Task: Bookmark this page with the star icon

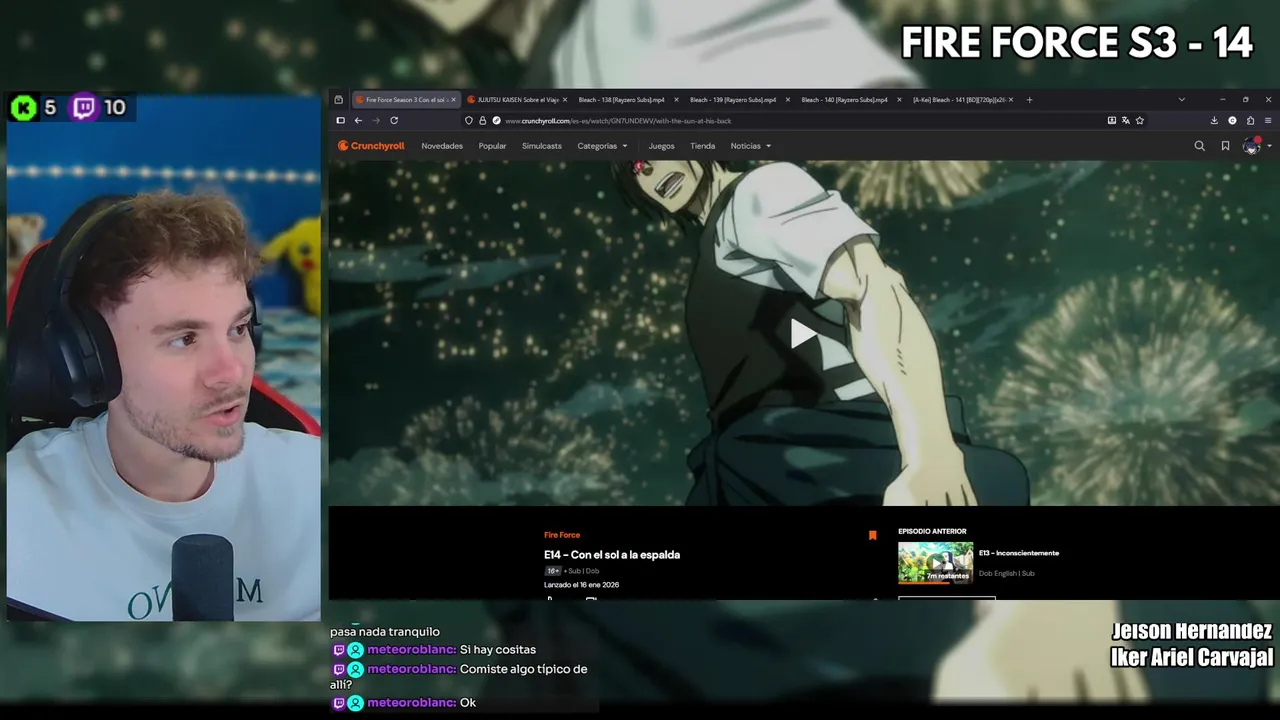Action: pos(1139,120)
